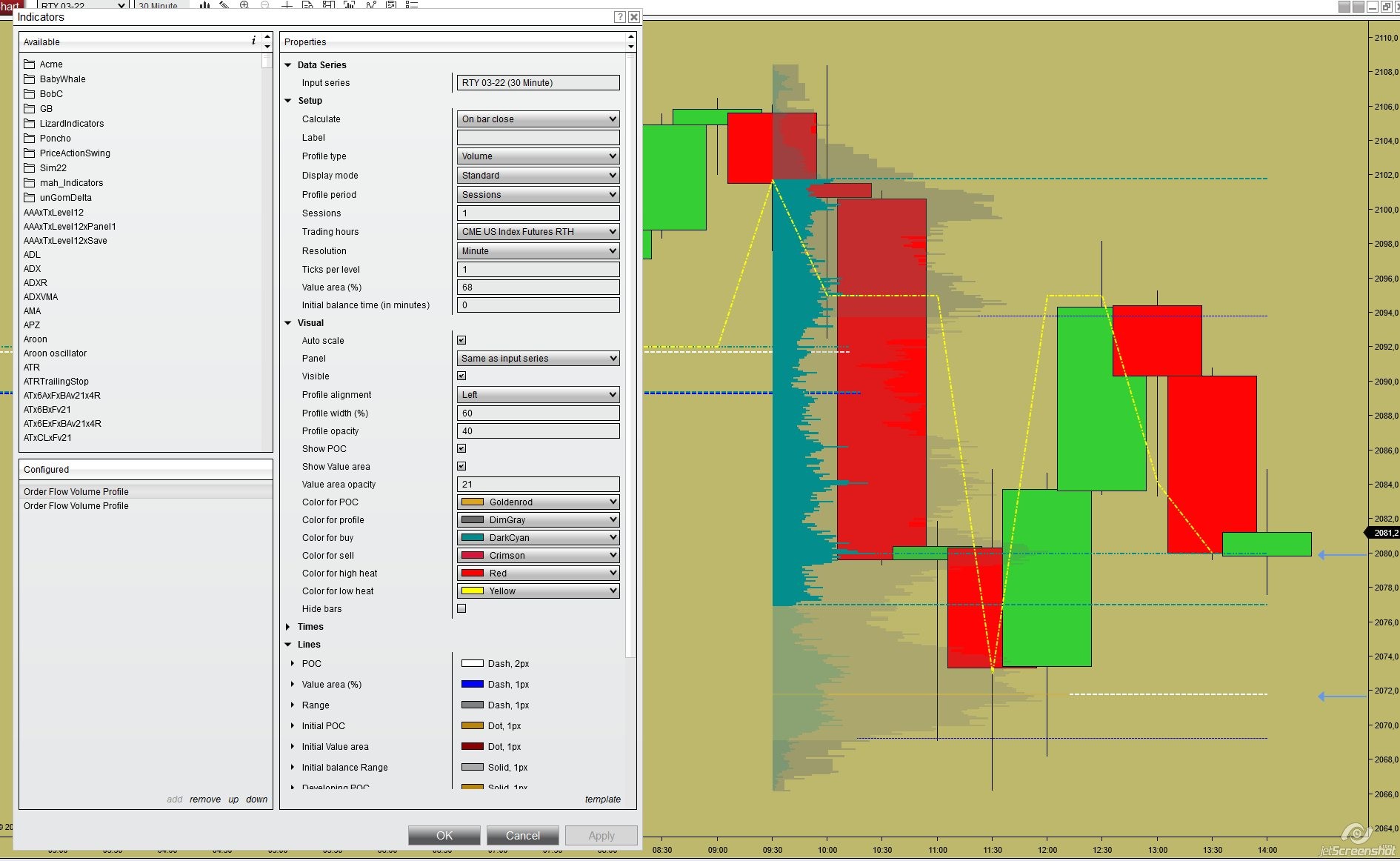Open the Trading hours dropdown
This screenshot has width=1400, height=861.
coord(539,231)
